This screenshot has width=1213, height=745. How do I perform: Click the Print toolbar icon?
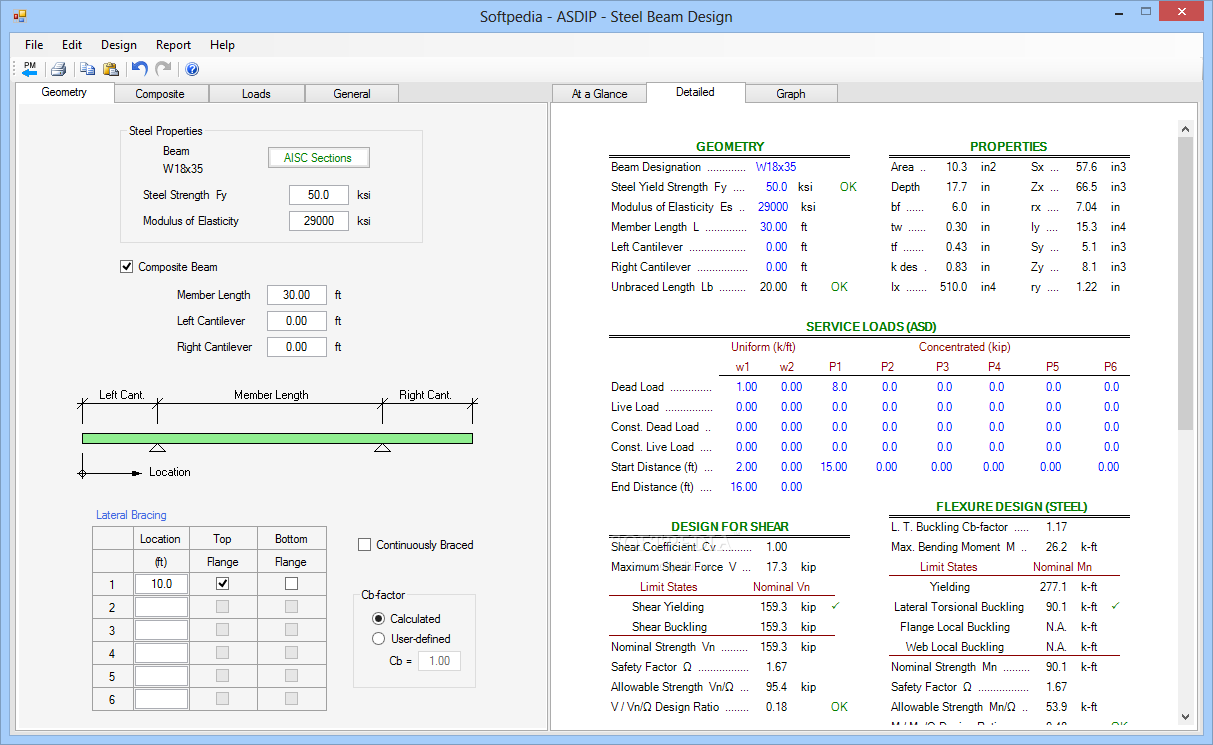tap(59, 69)
